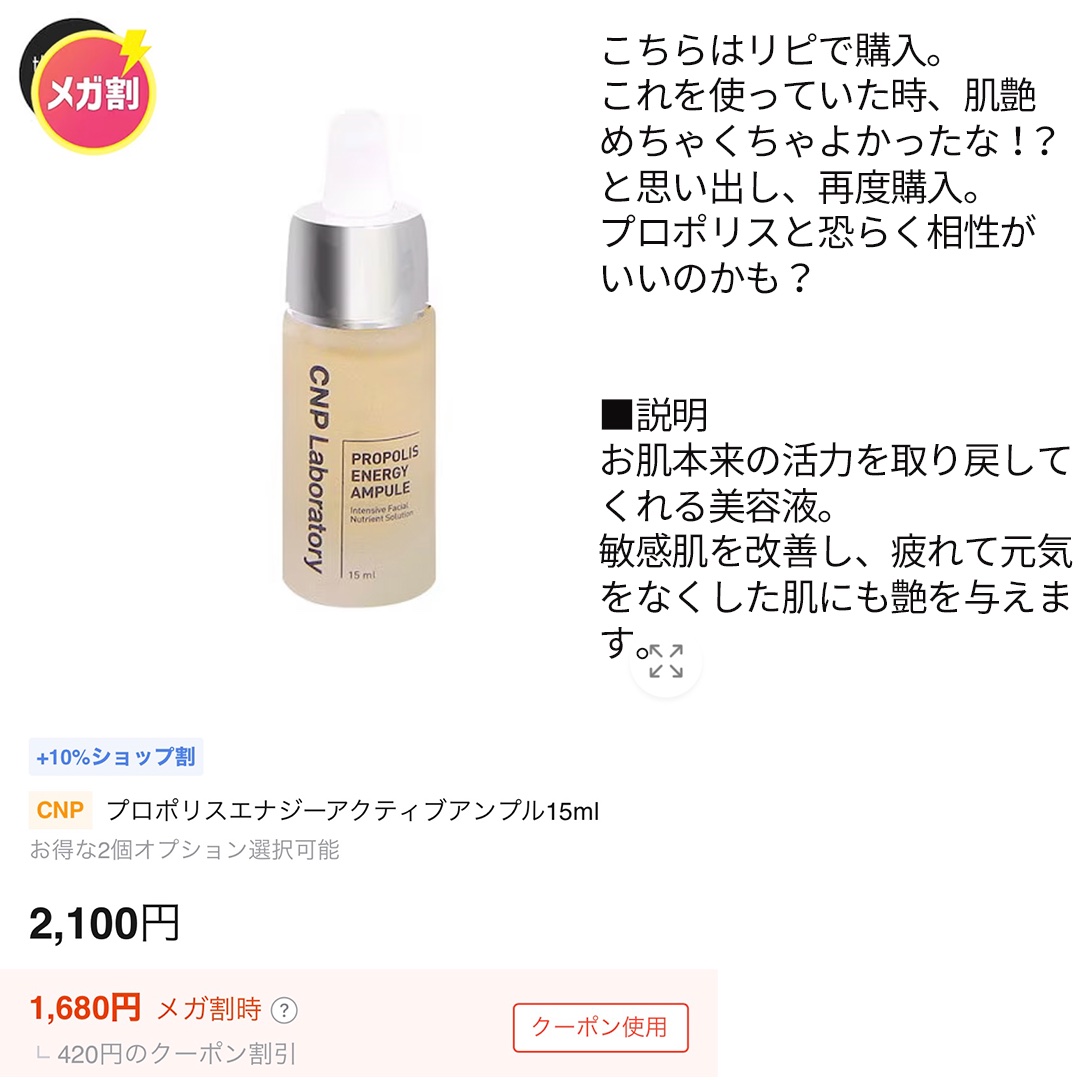Open the プロポリスエナジーアクティブアンプル15ml product title
This screenshot has width=1080, height=1080.
click(x=353, y=811)
